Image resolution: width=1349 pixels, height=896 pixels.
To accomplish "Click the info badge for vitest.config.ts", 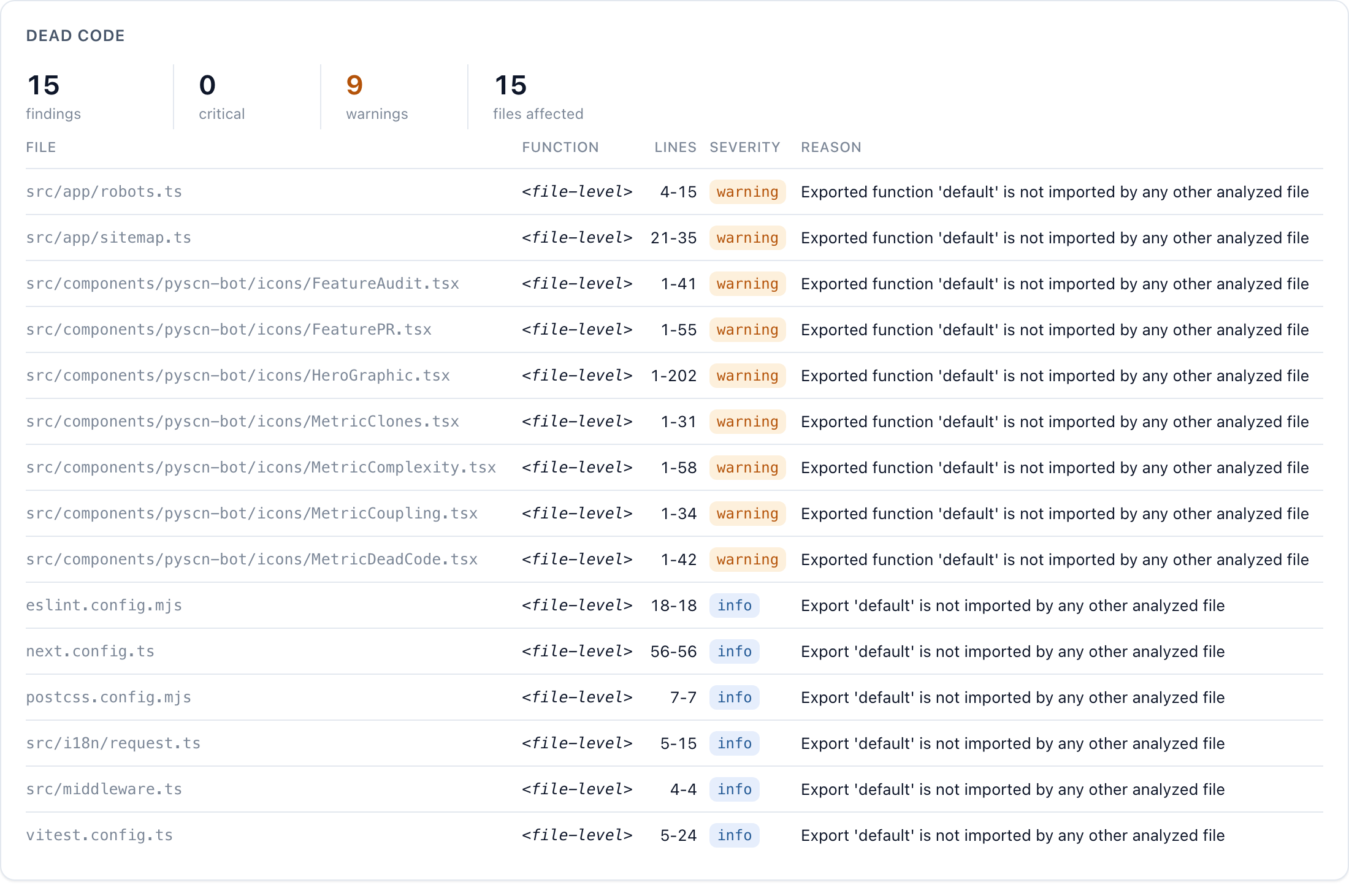I will 735,835.
